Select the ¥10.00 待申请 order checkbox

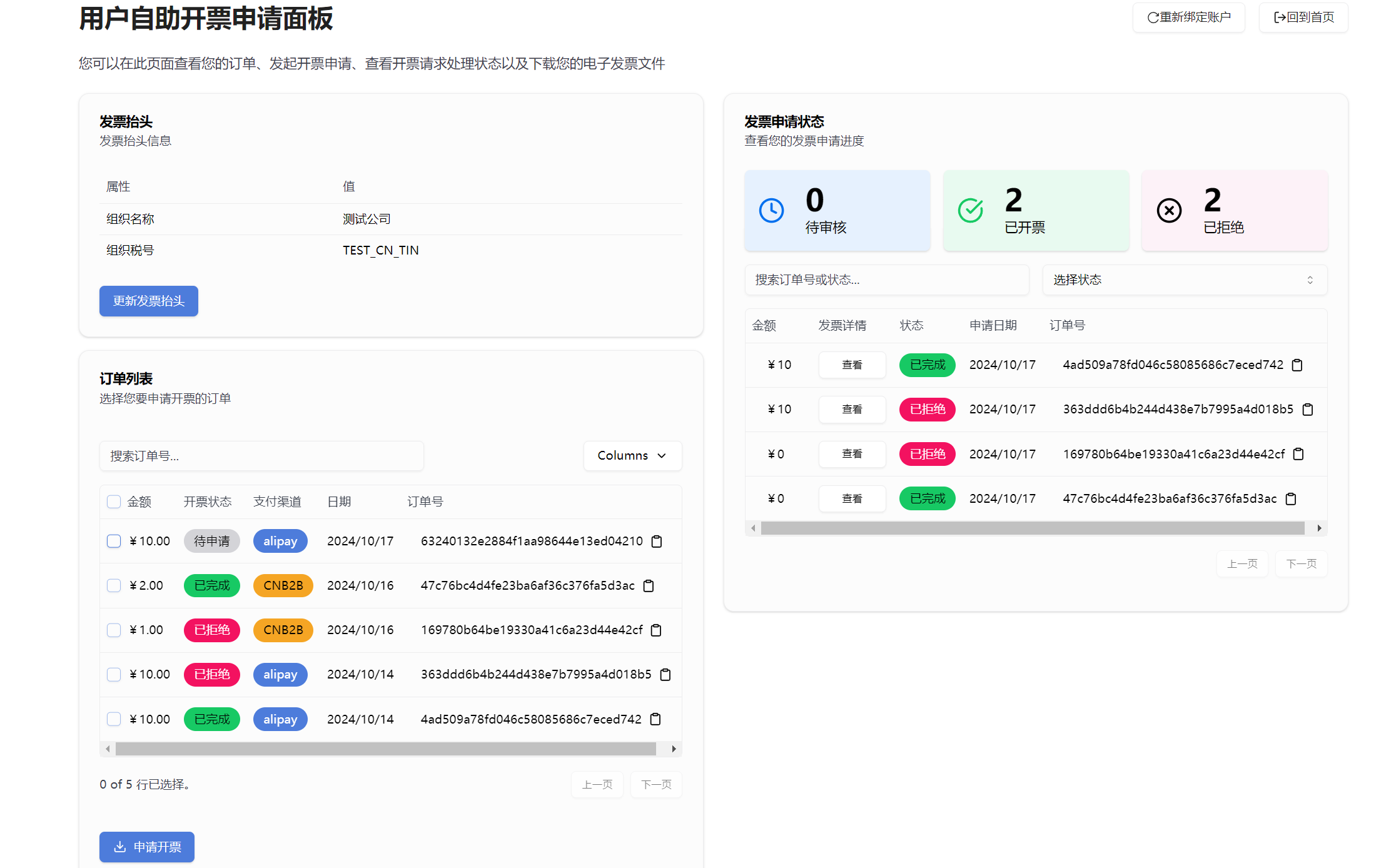pyautogui.click(x=114, y=541)
